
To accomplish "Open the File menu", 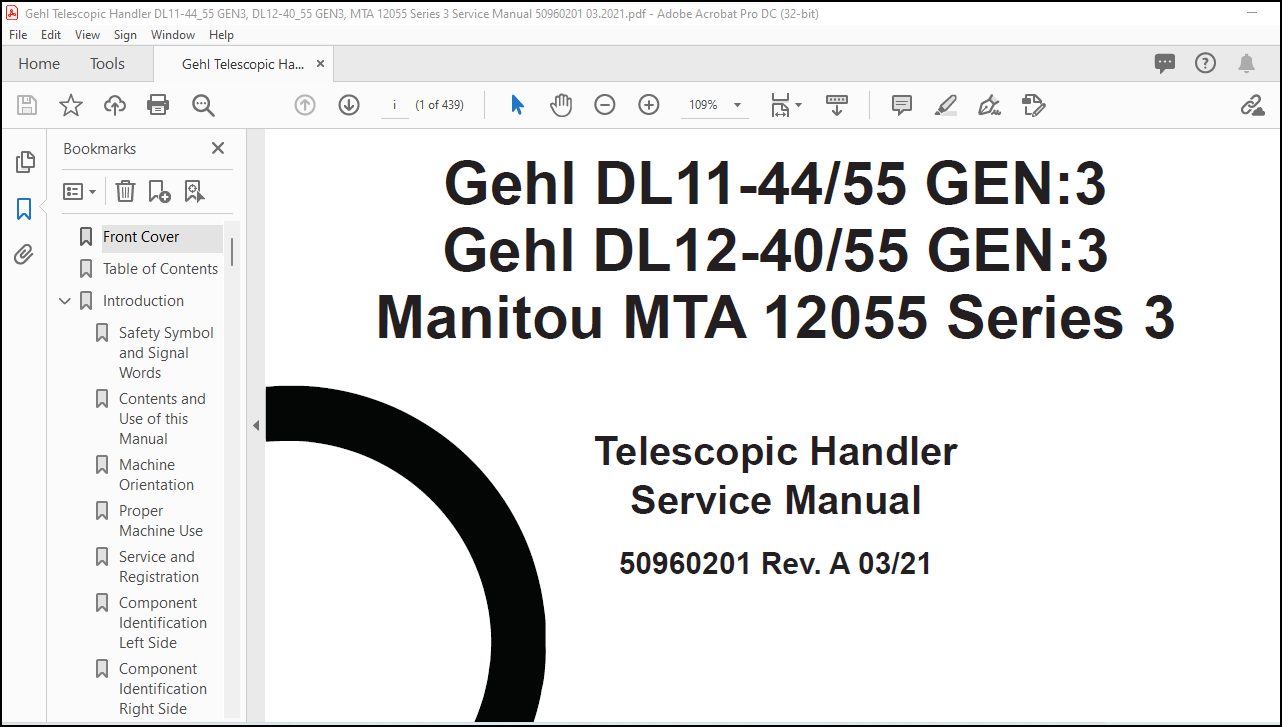I will pos(18,34).
